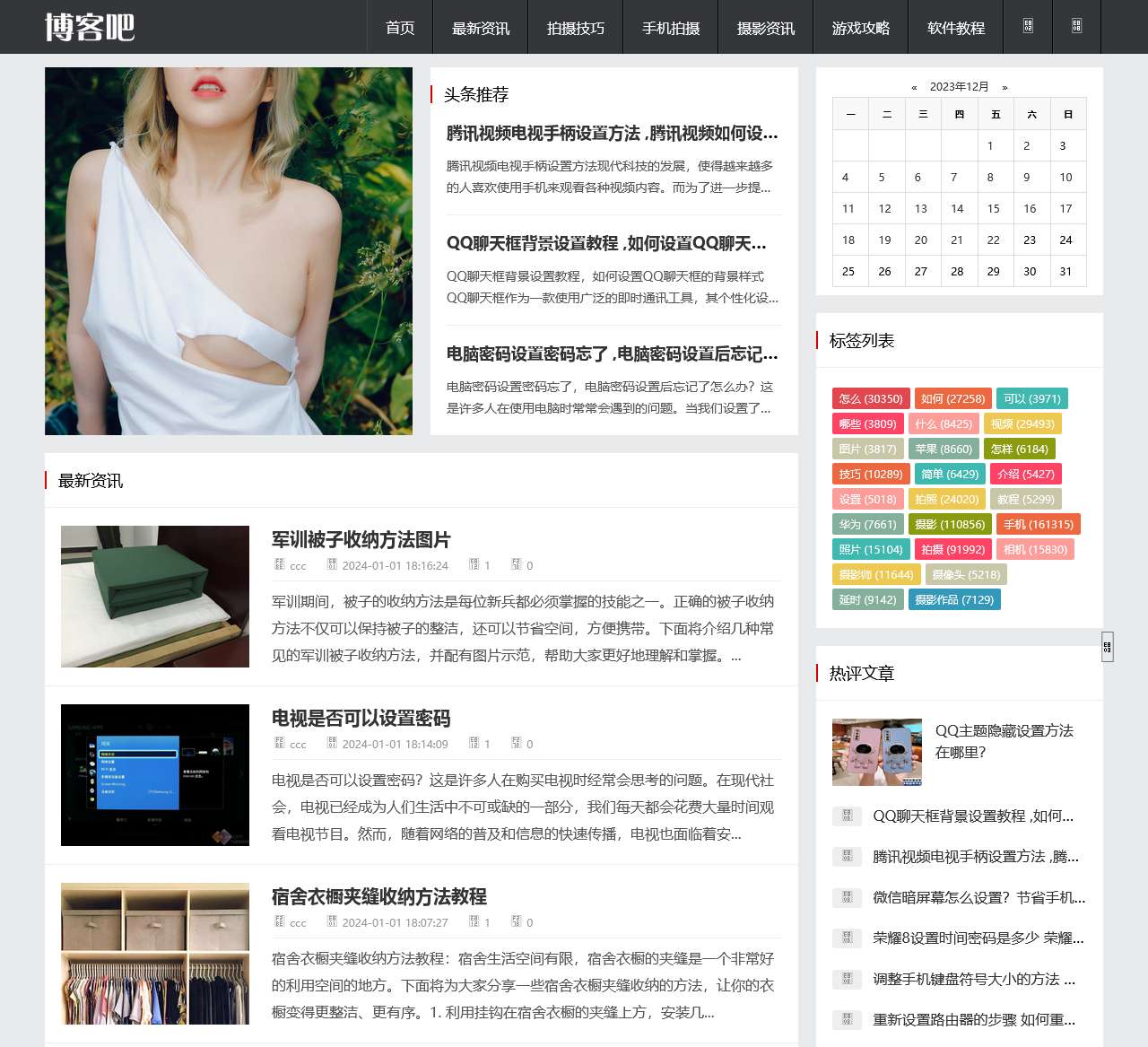Open 重新设置路由器的步骤 in 热评文章
The image size is (1148, 1047).
click(x=974, y=1019)
